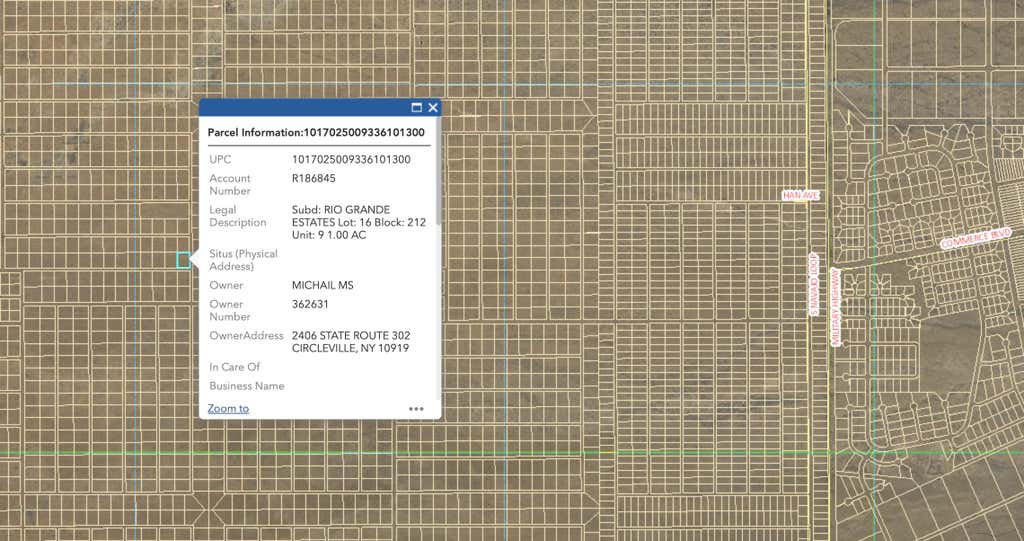Image resolution: width=1024 pixels, height=541 pixels.
Task: Close the Parcel Information popup
Action: pos(432,108)
